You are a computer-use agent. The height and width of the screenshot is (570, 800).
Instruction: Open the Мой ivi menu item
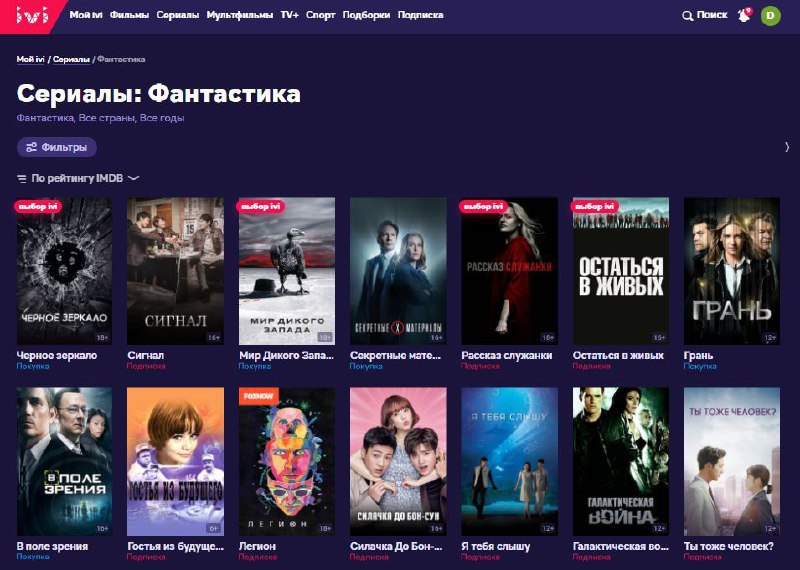tap(86, 15)
